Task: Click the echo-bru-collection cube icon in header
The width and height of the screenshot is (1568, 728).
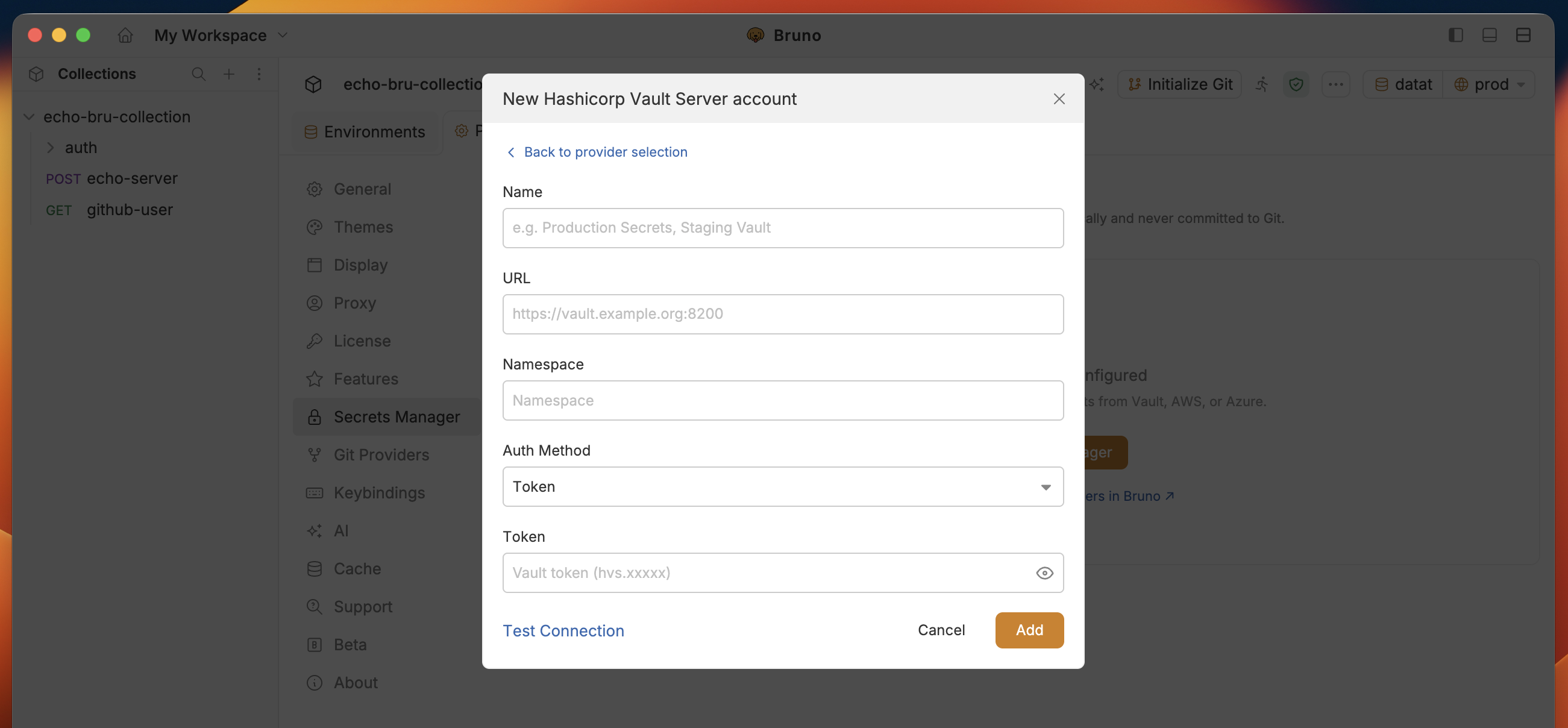Action: pos(313,84)
